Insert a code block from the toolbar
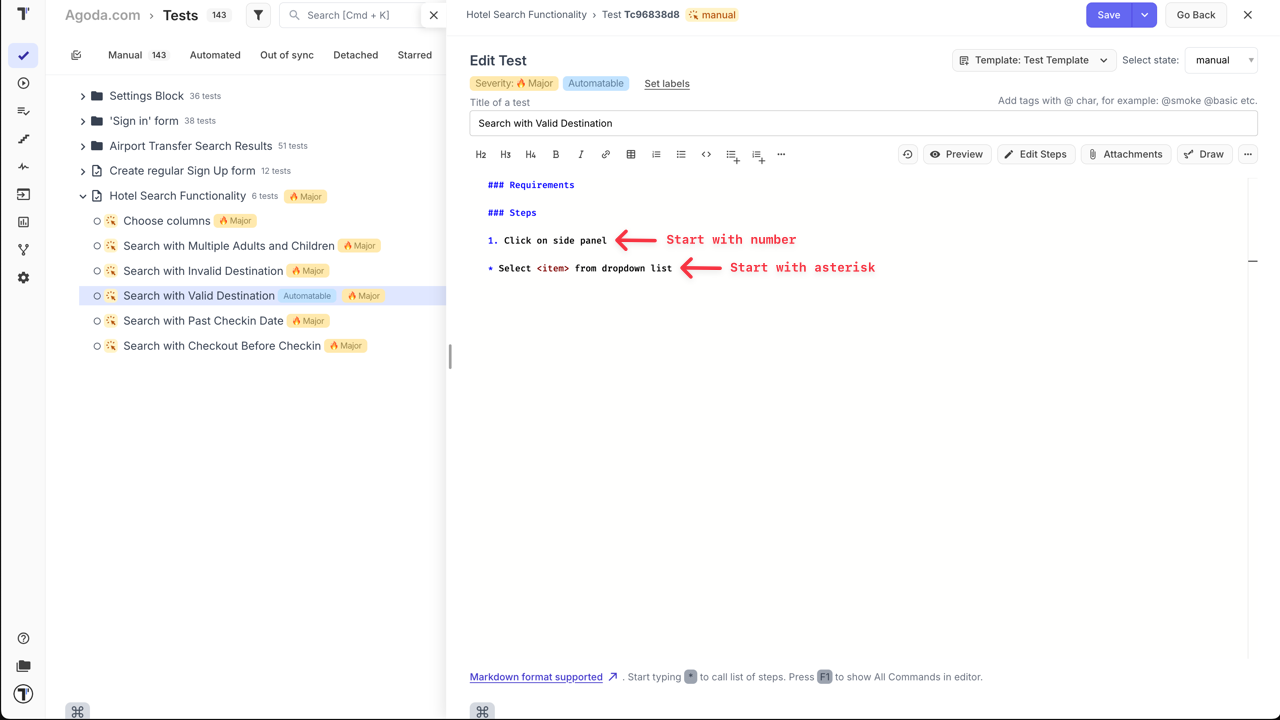Screen dimensions: 1280x720 tap(706, 154)
